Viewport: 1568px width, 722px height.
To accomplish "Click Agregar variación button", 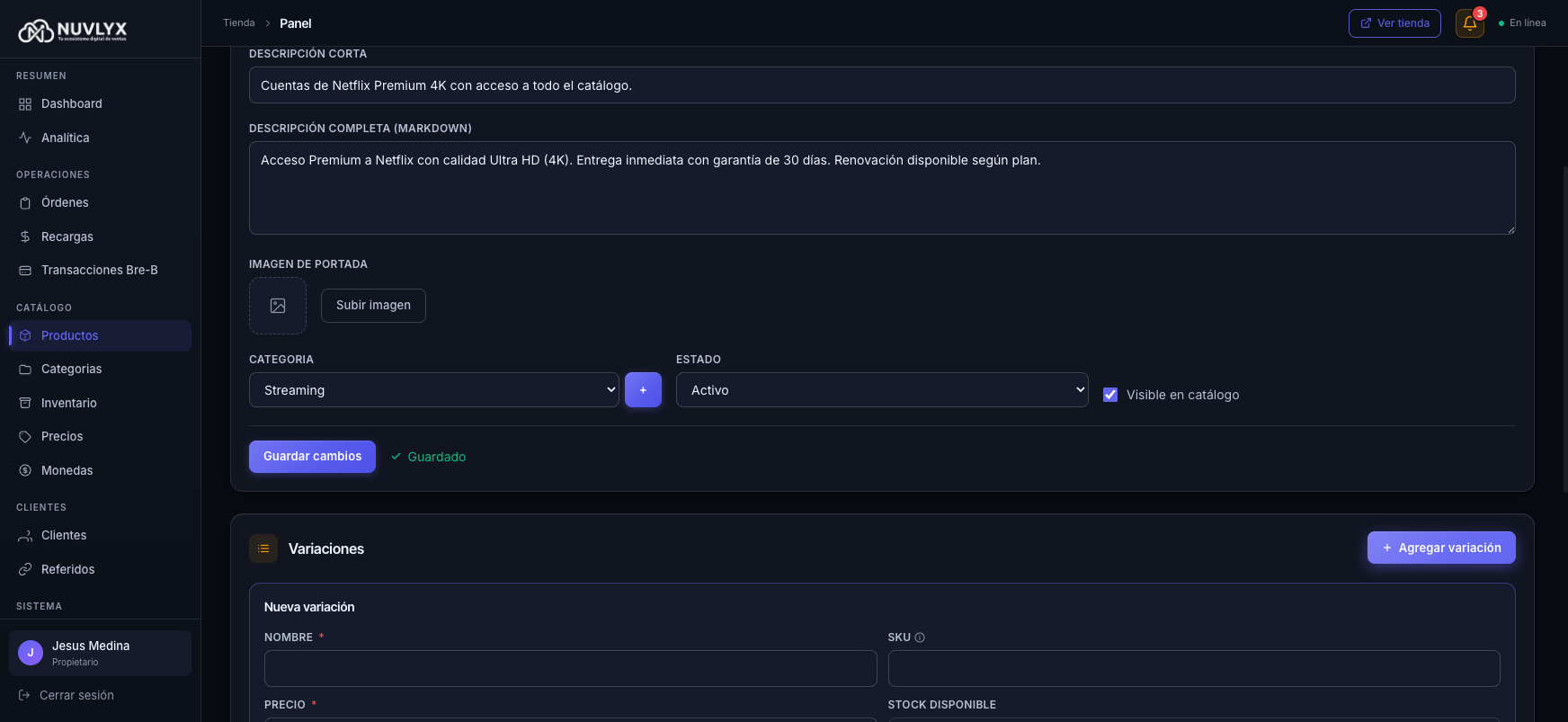I will (x=1441, y=548).
